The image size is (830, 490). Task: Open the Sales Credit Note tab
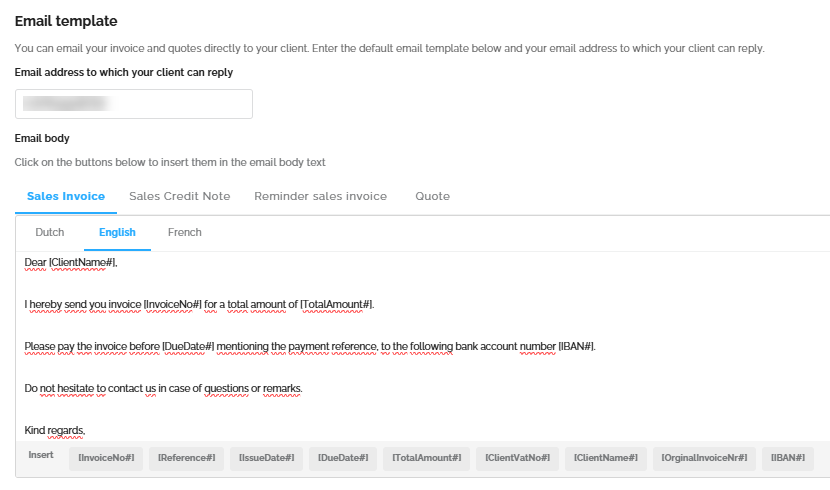(x=180, y=196)
